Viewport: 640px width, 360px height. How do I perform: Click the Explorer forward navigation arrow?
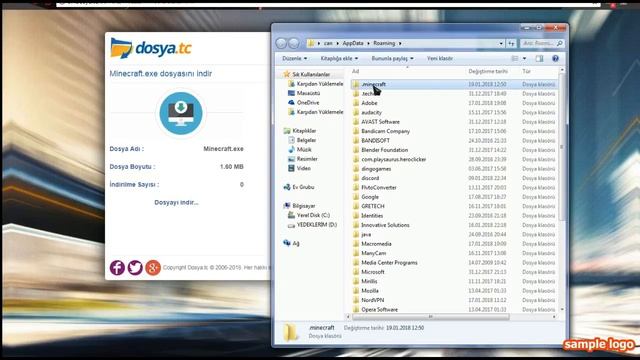tap(293, 43)
